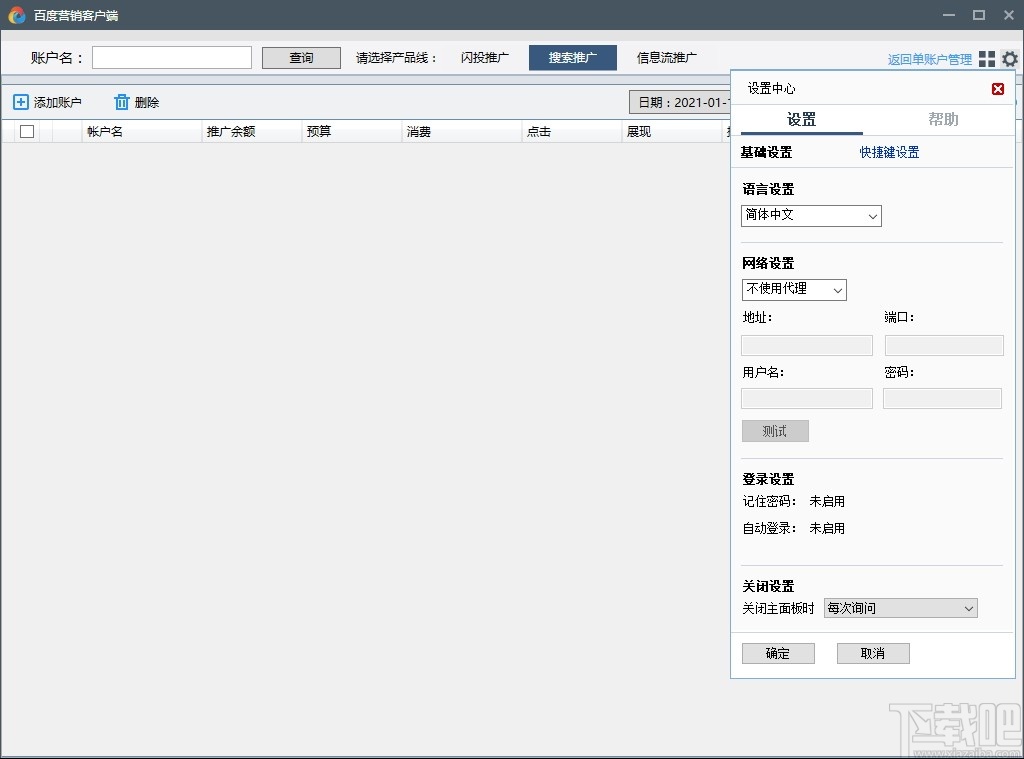Click the 账户名 account name input field
This screenshot has width=1024, height=759.
click(x=171, y=57)
